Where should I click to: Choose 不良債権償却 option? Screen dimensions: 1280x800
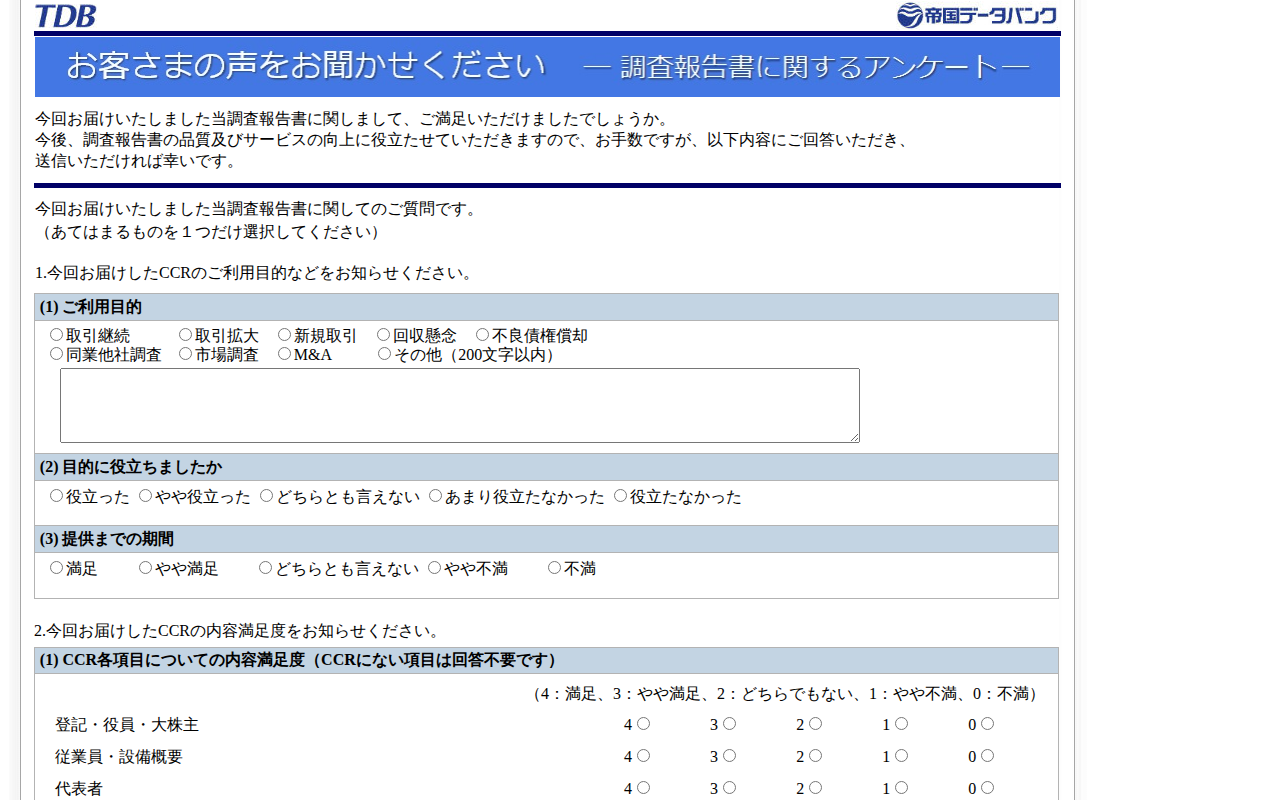pyautogui.click(x=482, y=335)
